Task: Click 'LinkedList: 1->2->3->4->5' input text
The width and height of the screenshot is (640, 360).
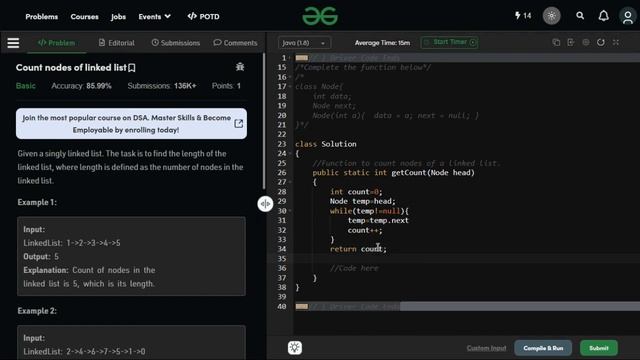Action: (72, 243)
